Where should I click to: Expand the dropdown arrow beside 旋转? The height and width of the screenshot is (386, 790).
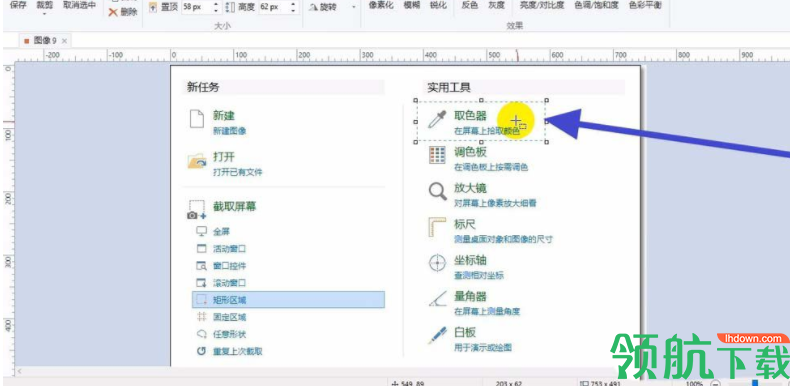coord(353,8)
